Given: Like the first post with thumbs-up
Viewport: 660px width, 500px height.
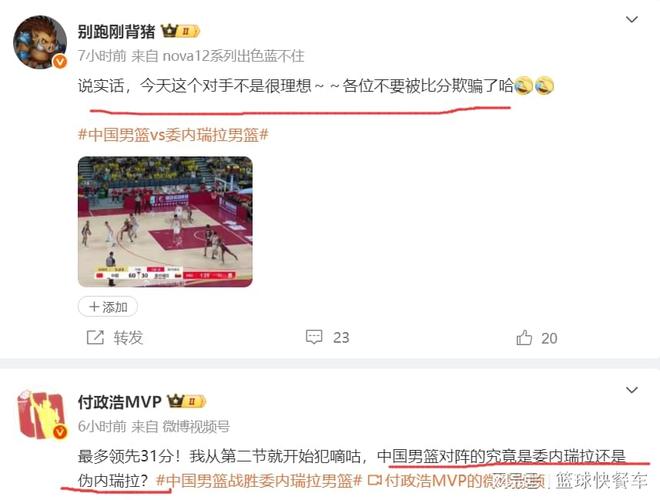Looking at the screenshot, I should click(524, 338).
